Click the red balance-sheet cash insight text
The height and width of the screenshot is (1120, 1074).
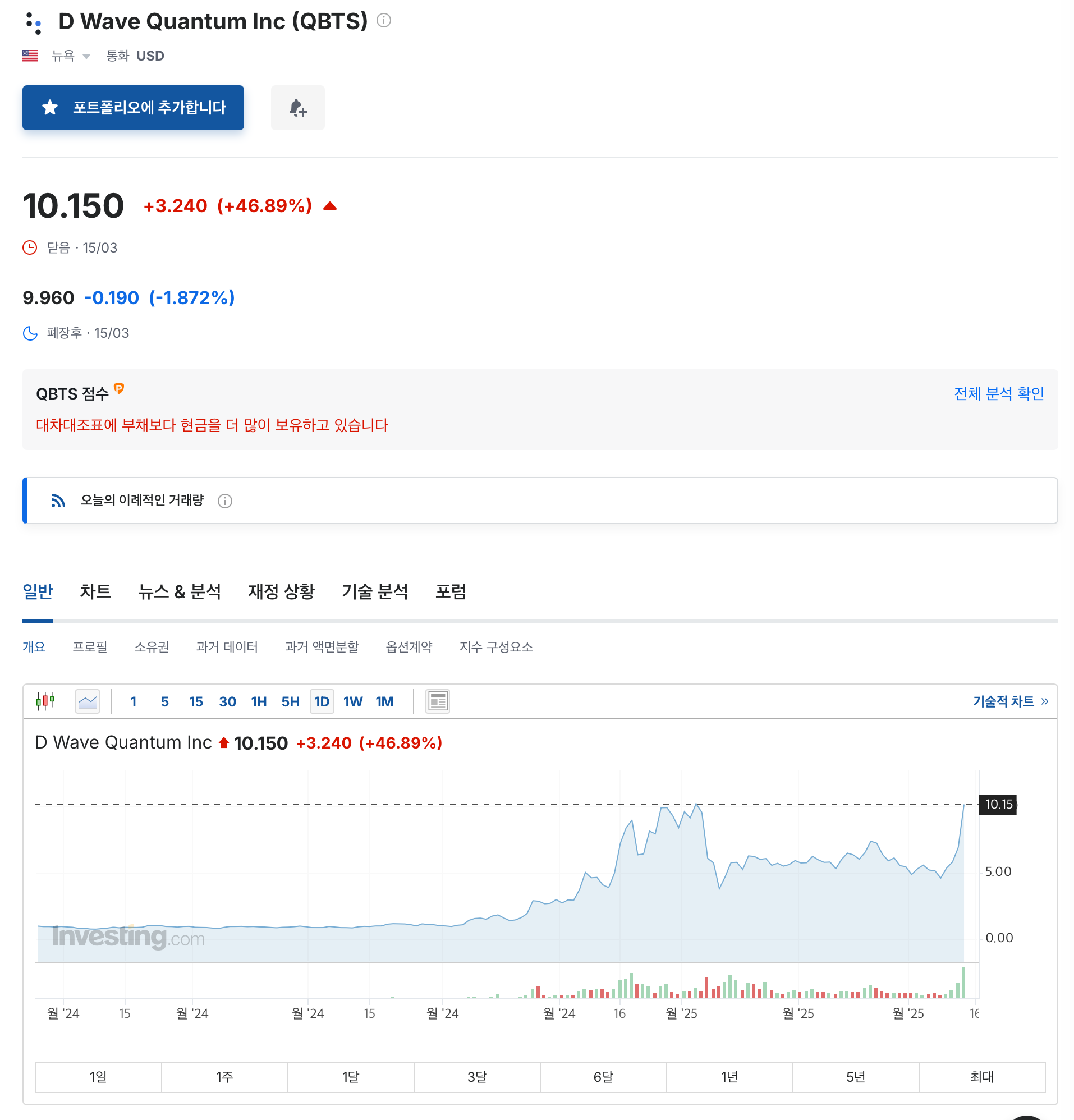pos(212,425)
